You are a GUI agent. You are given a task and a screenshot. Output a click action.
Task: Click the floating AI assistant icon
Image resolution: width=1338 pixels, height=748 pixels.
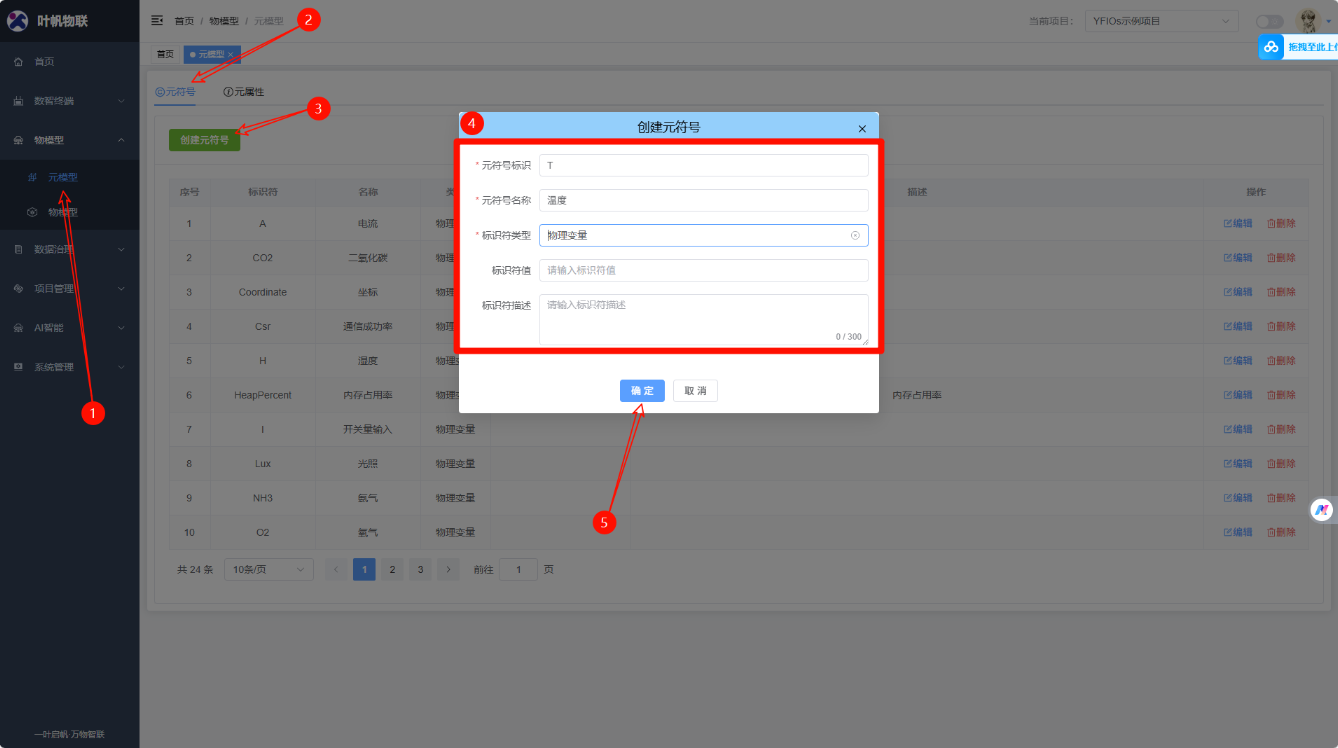point(1322,510)
